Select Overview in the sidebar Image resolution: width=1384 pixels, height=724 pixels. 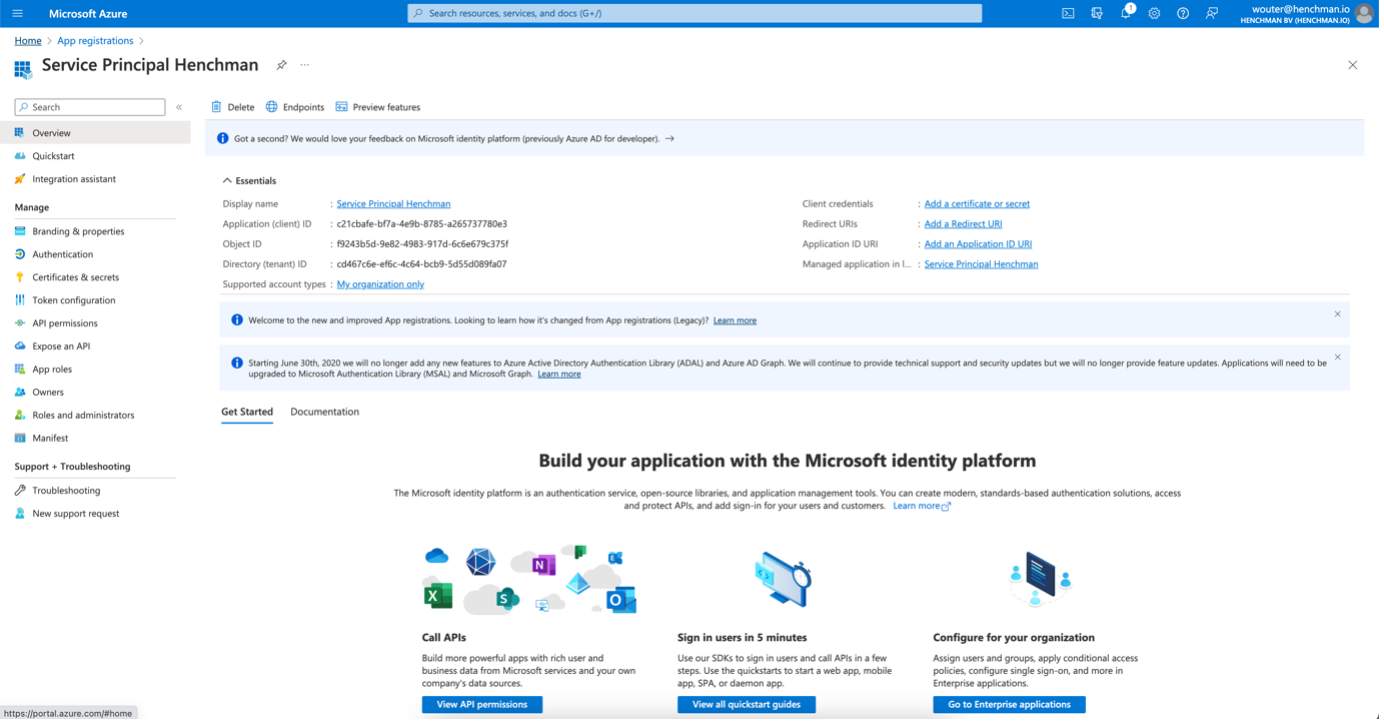coord(95,133)
